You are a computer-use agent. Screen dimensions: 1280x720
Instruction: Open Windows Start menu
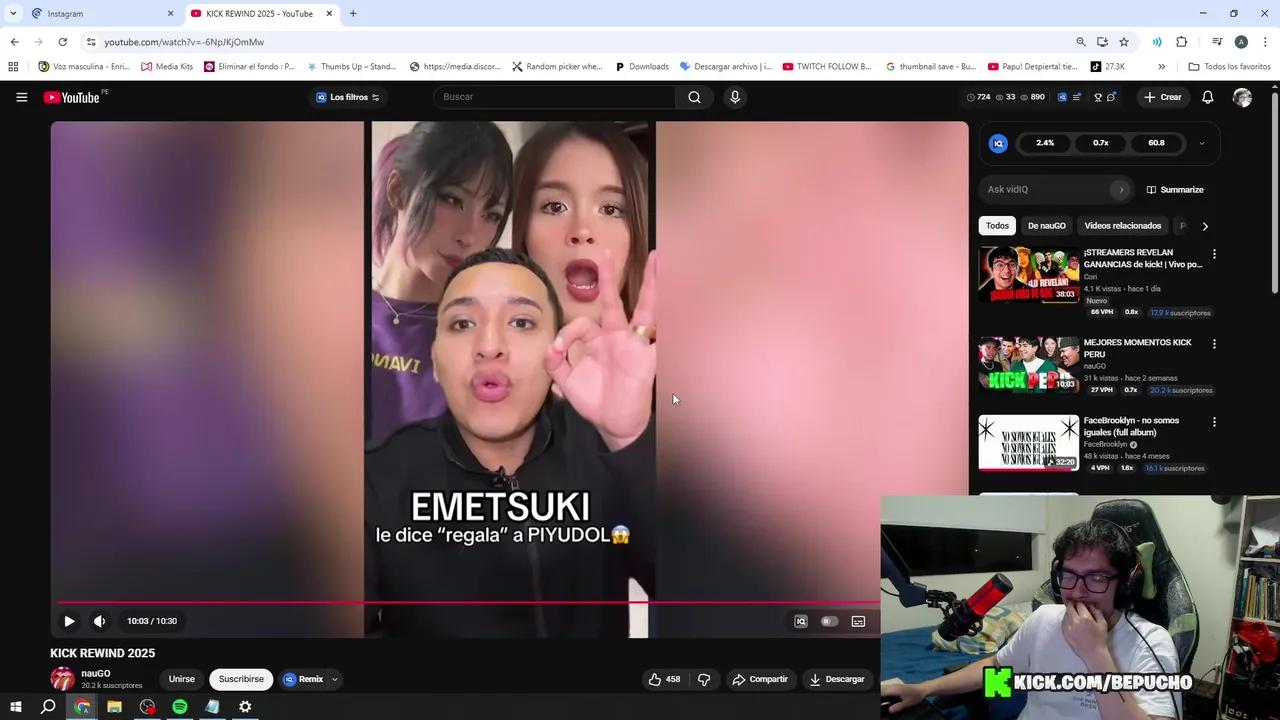[15, 707]
